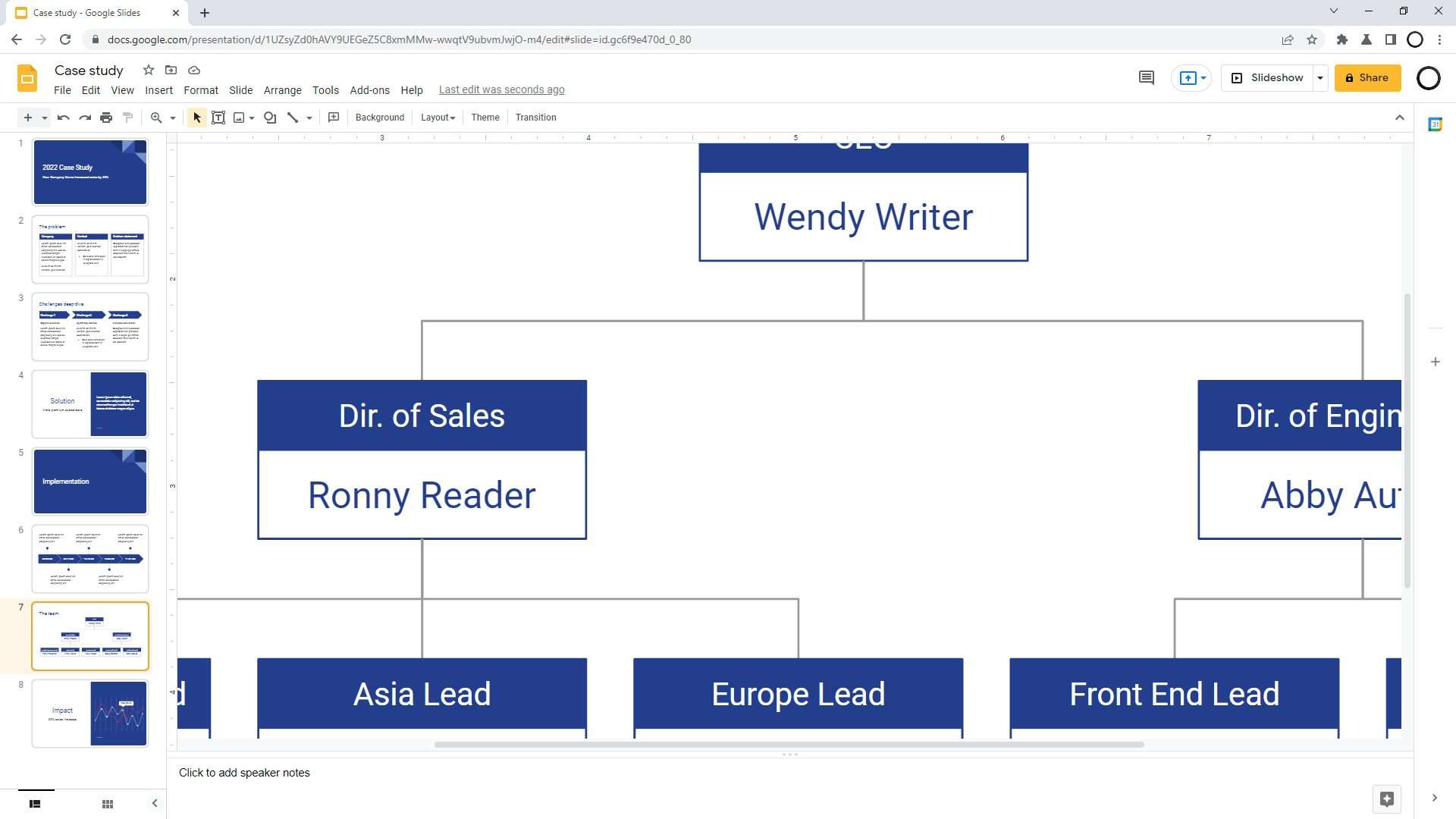The image size is (1456, 819).
Task: Click the browser Extensions puzzle icon
Action: pyautogui.click(x=1342, y=39)
